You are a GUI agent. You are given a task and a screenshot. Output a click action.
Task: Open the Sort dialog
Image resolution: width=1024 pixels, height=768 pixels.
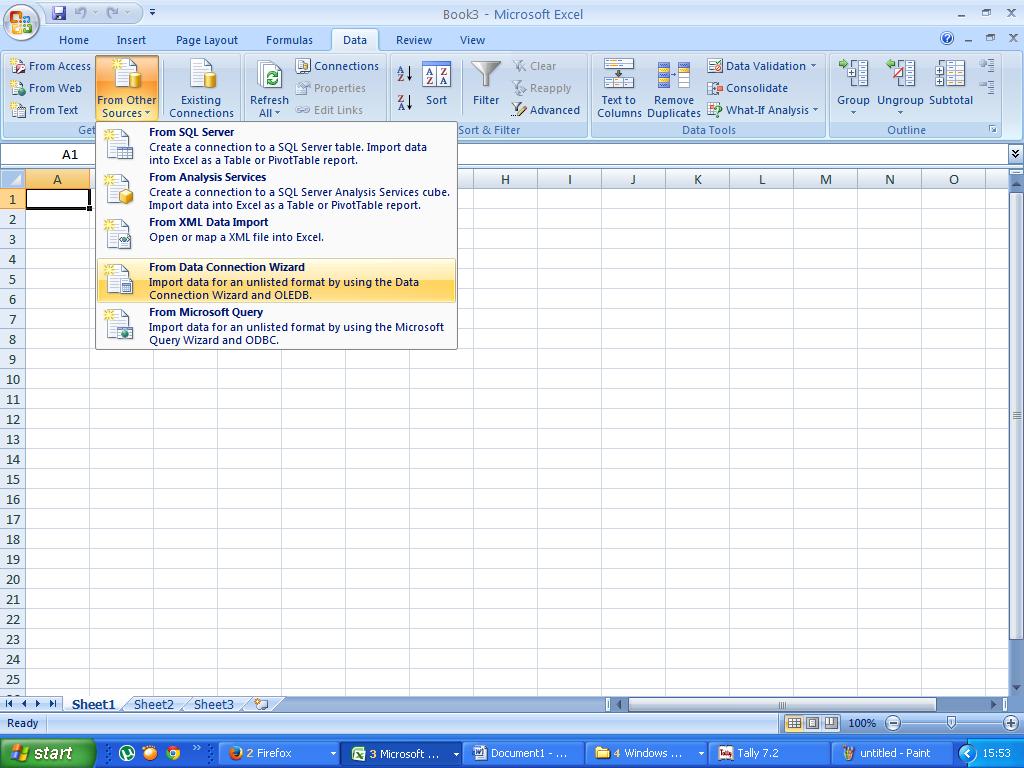click(x=436, y=84)
